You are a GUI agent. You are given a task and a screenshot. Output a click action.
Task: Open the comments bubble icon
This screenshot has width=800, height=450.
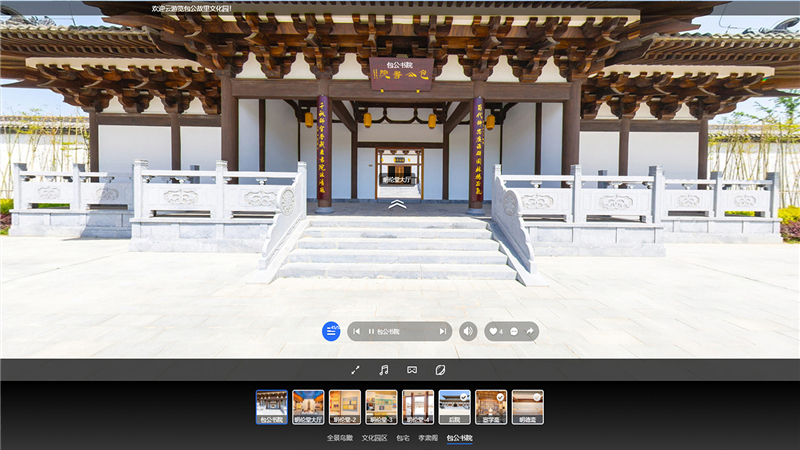(x=514, y=331)
